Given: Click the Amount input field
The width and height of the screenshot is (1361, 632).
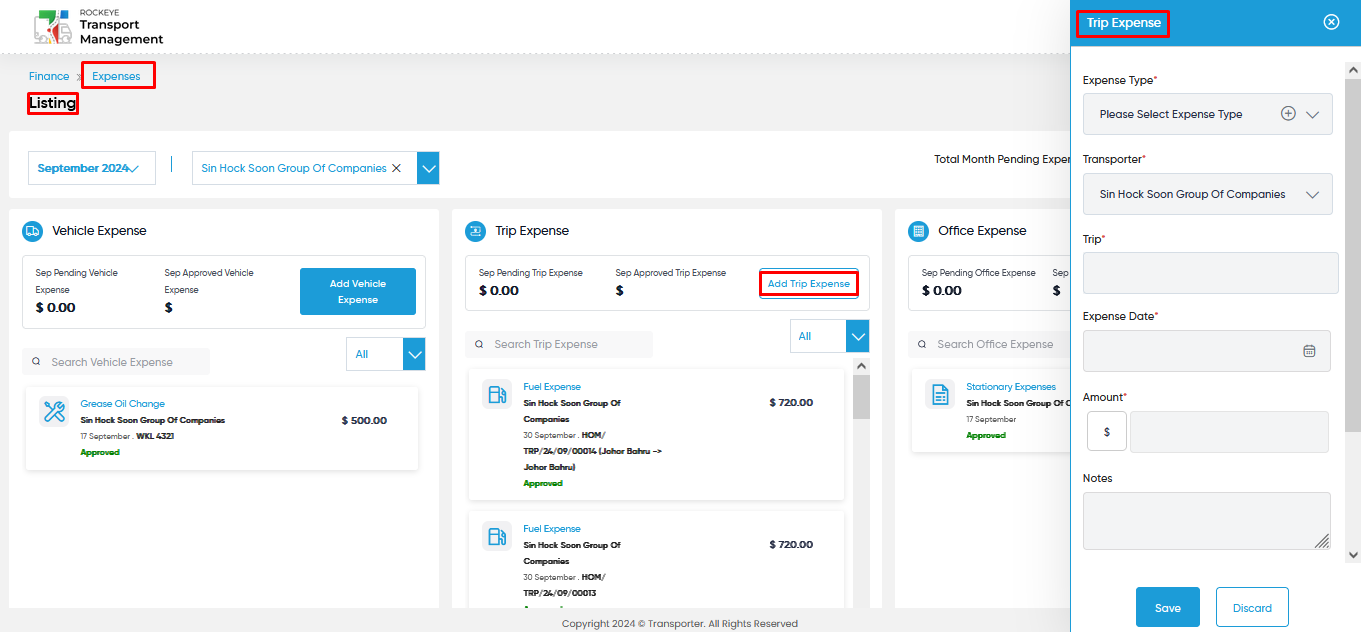Looking at the screenshot, I should coord(1230,432).
